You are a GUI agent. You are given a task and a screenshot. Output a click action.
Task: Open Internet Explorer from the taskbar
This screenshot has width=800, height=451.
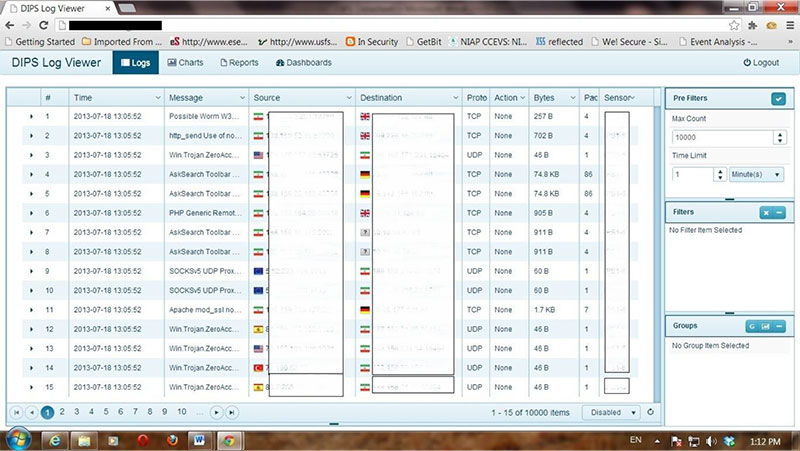[54, 440]
